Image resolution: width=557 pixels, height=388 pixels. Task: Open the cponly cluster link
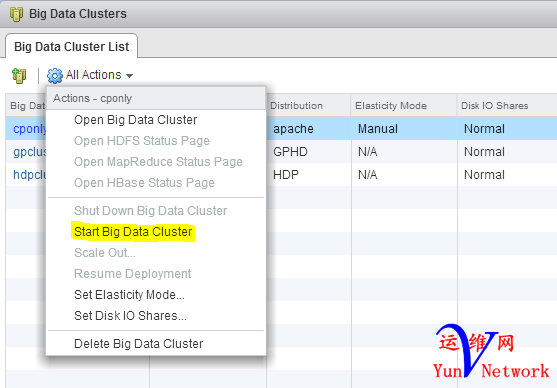[x=29, y=129]
